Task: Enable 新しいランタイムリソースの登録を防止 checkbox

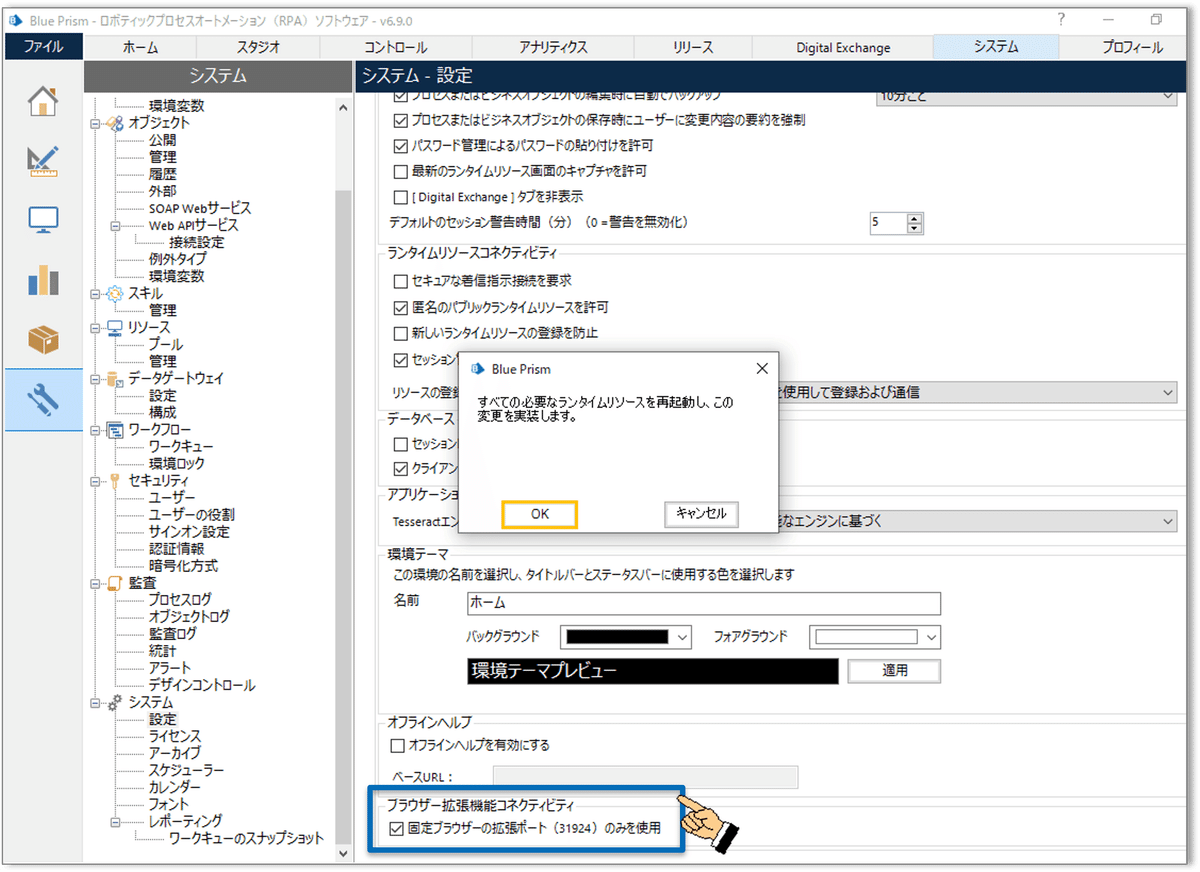Action: click(401, 333)
